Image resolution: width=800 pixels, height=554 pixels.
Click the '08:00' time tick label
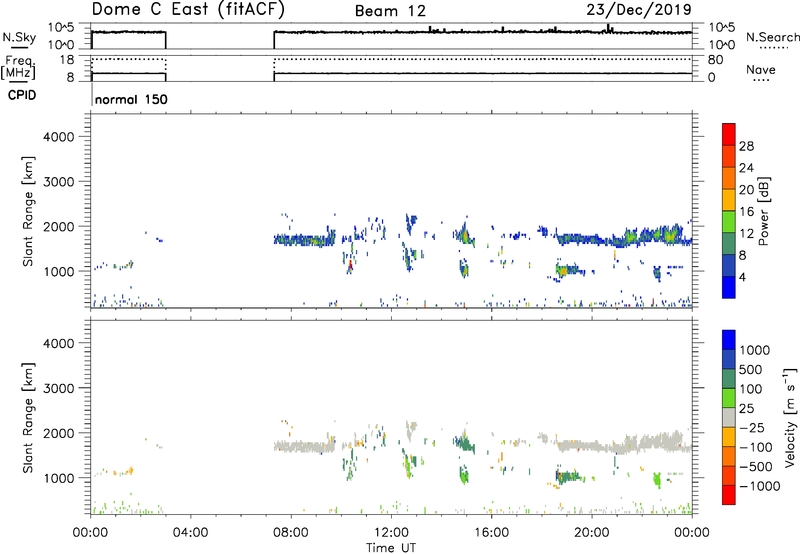pyautogui.click(x=291, y=533)
